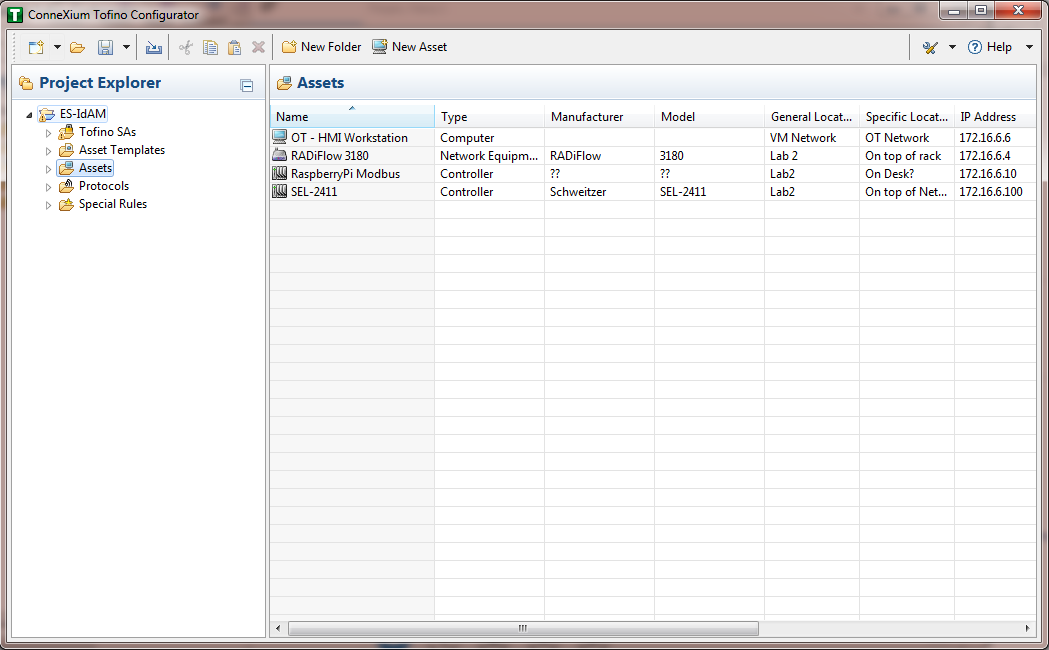Screen dimensions: 1049x650
Task: Sort by General Location column header
Action: point(812,116)
